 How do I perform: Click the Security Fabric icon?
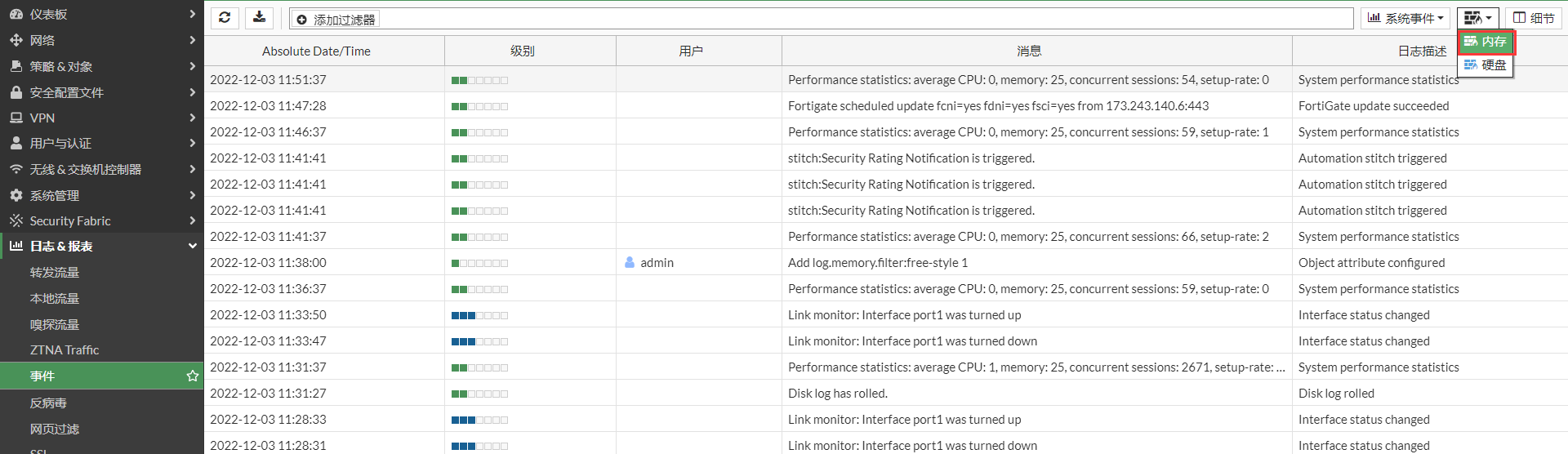click(16, 220)
